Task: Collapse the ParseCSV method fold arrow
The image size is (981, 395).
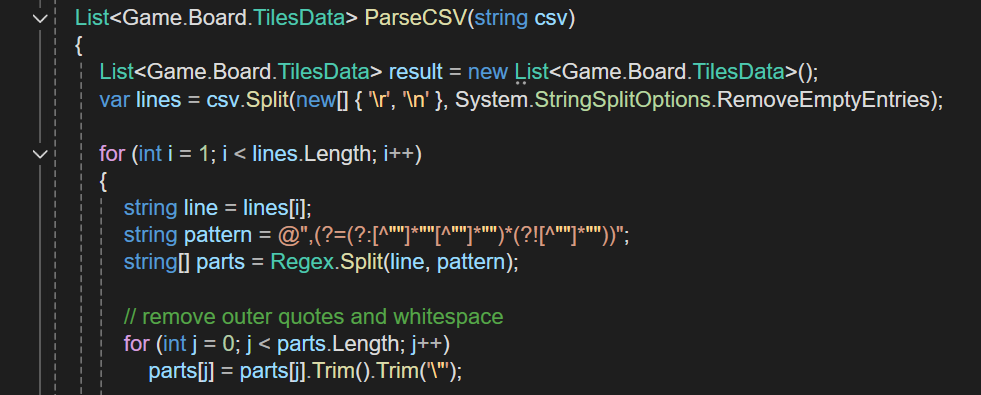Action: (x=40, y=19)
